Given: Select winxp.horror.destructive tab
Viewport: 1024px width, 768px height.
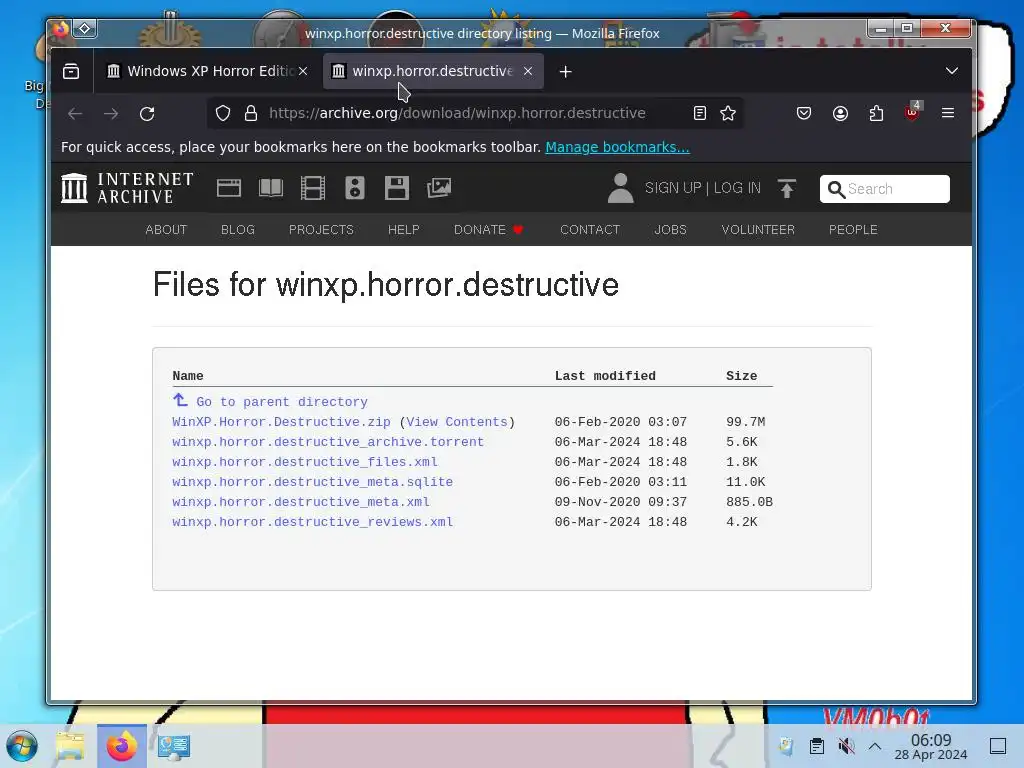Looking at the screenshot, I should click(432, 71).
